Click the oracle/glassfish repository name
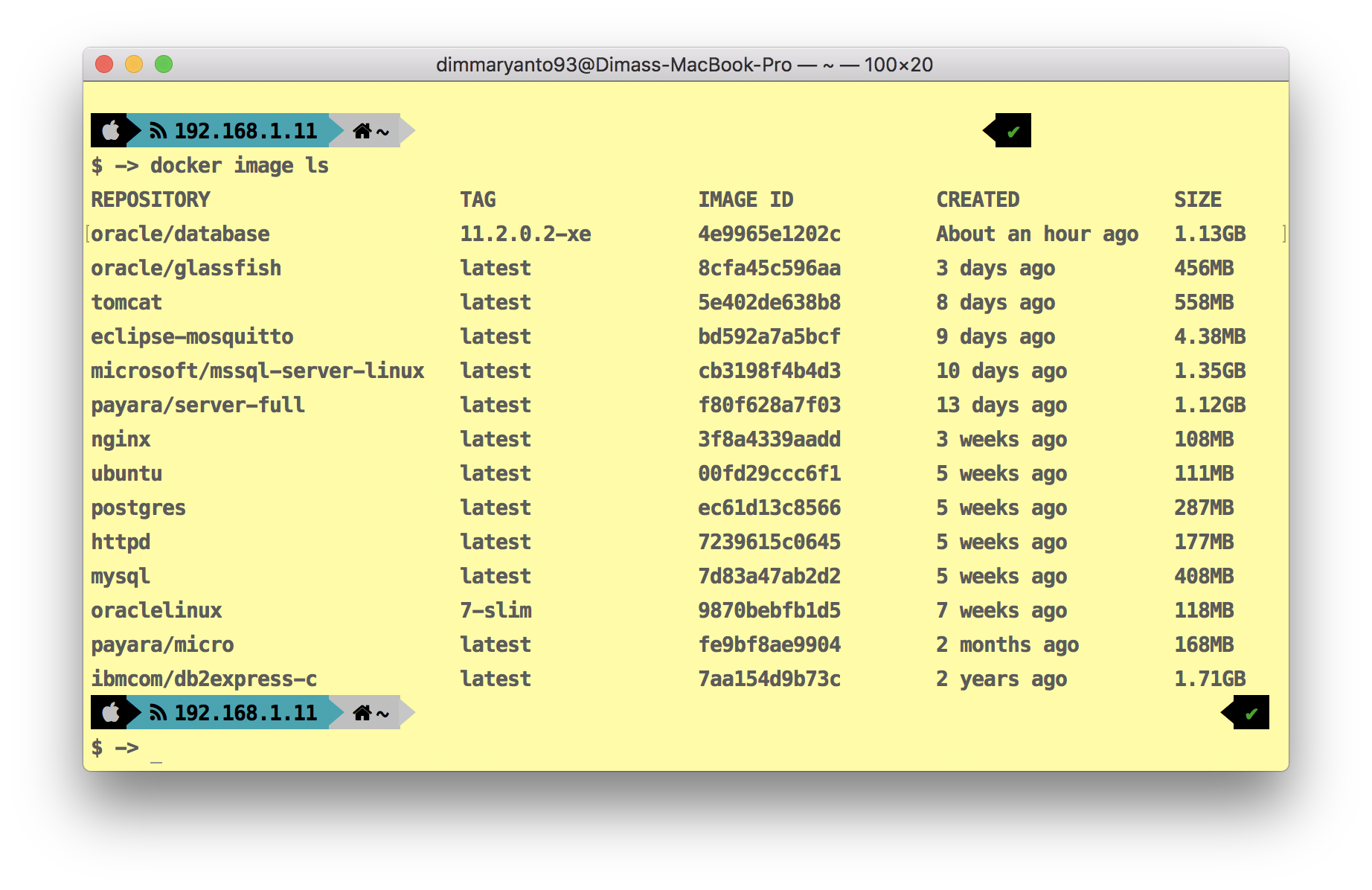Image resolution: width=1372 pixels, height=890 pixels. click(186, 268)
